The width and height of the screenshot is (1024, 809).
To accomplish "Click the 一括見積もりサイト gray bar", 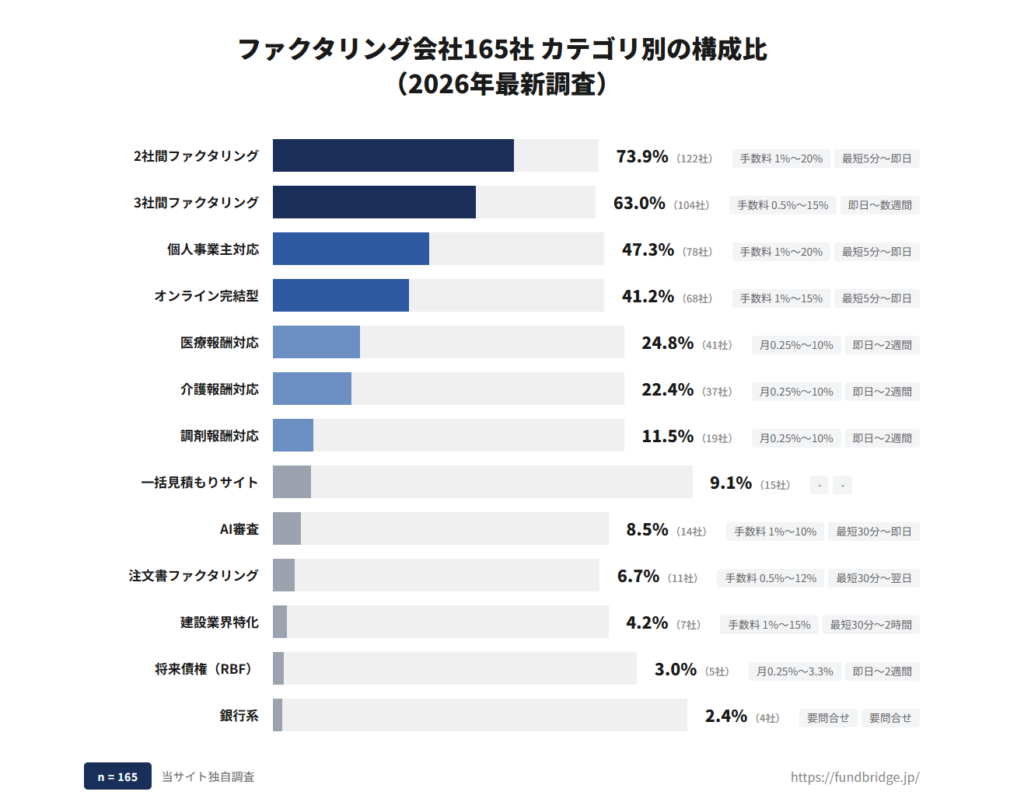I will click(292, 482).
